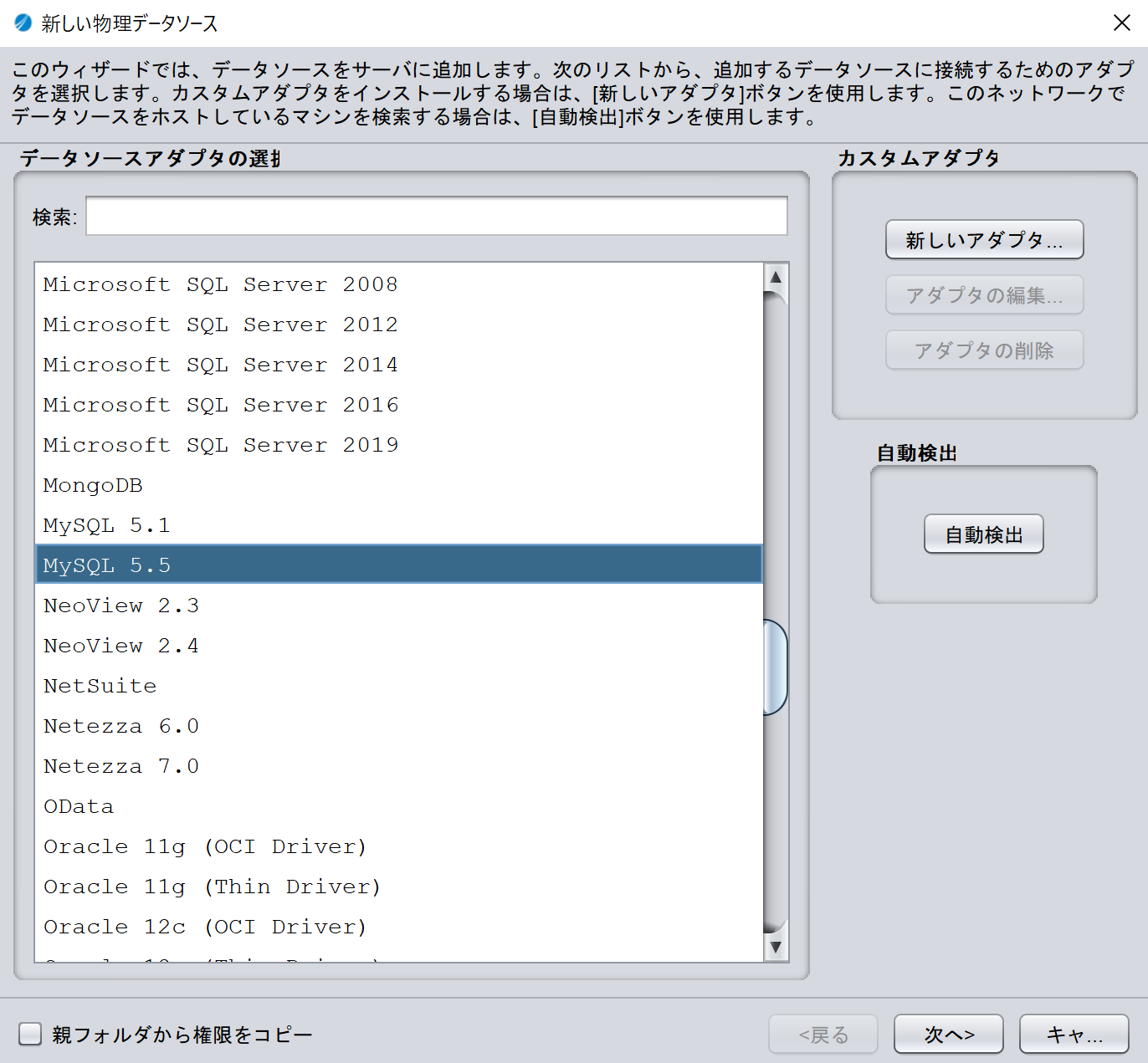Select NeoView 2.3 adapter
This screenshot has height=1063, width=1148.
tap(399, 606)
